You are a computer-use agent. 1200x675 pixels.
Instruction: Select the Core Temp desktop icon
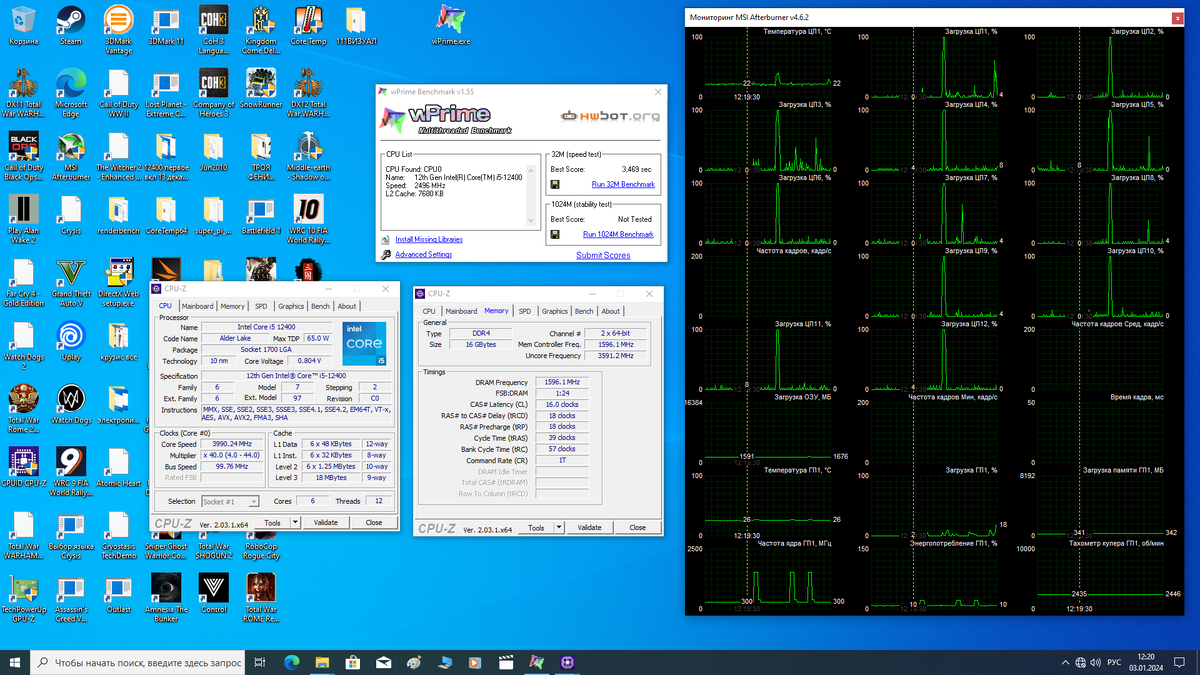(x=308, y=21)
